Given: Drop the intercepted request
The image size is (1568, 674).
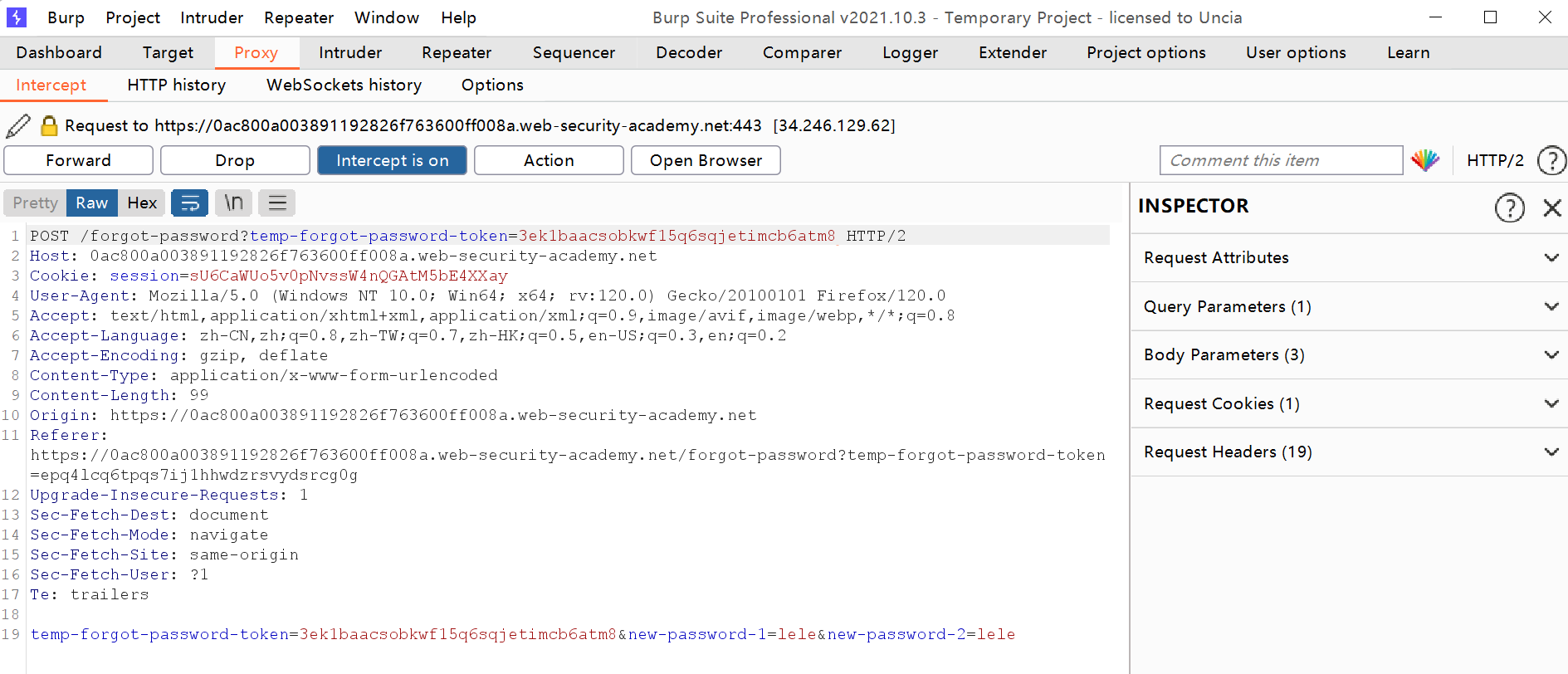Looking at the screenshot, I should coord(235,160).
